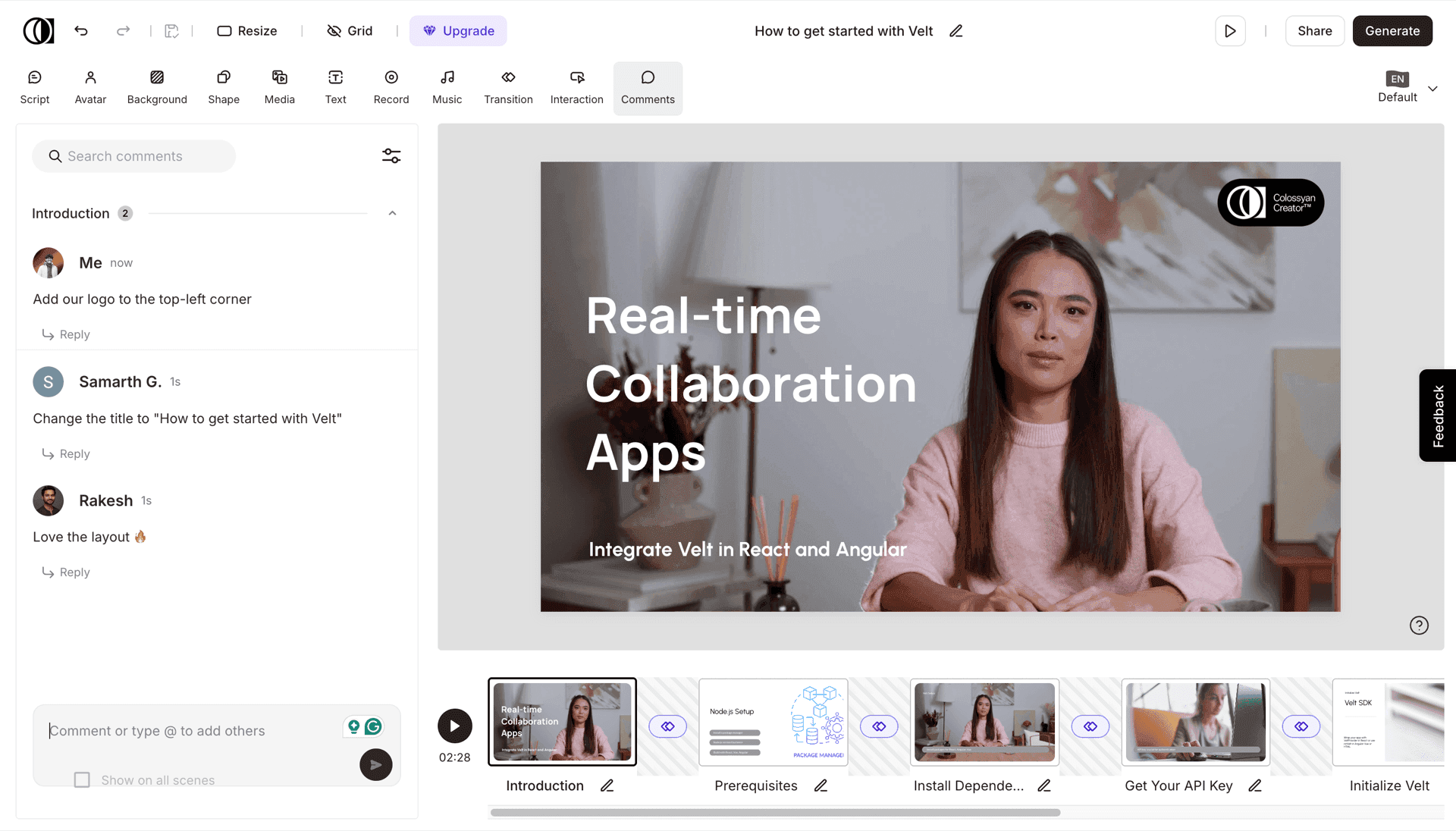Image resolution: width=1456 pixels, height=831 pixels.
Task: Click the "Love the layout" comment
Action: tap(89, 537)
